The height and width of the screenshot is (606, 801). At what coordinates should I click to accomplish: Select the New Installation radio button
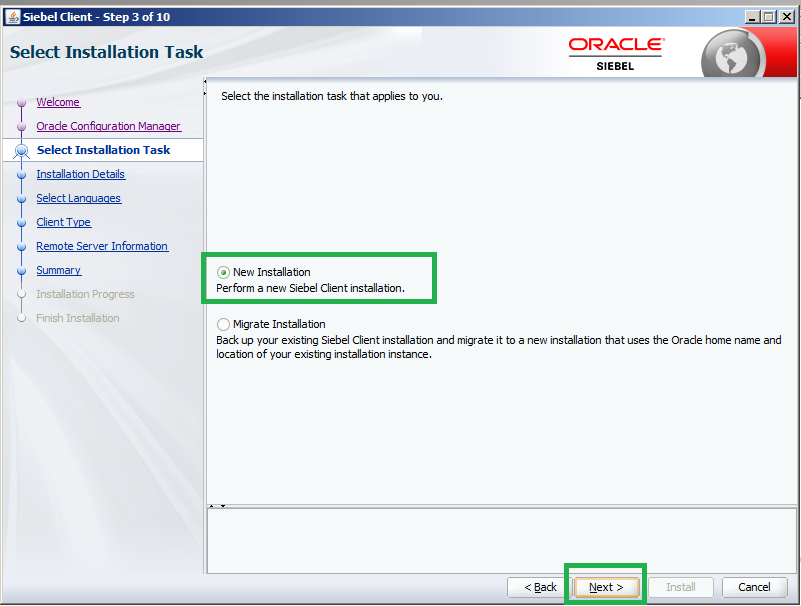[222, 270]
